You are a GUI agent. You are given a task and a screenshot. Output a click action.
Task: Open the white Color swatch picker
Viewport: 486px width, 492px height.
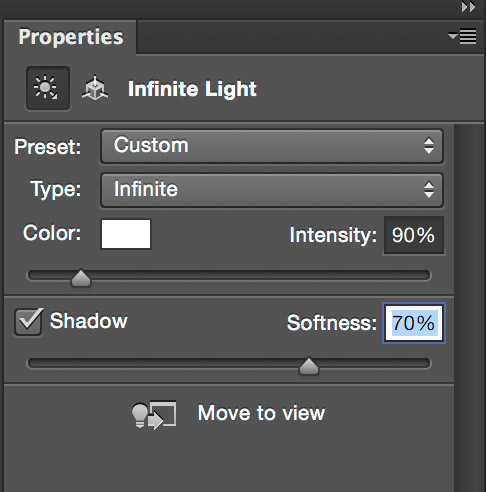[126, 234]
